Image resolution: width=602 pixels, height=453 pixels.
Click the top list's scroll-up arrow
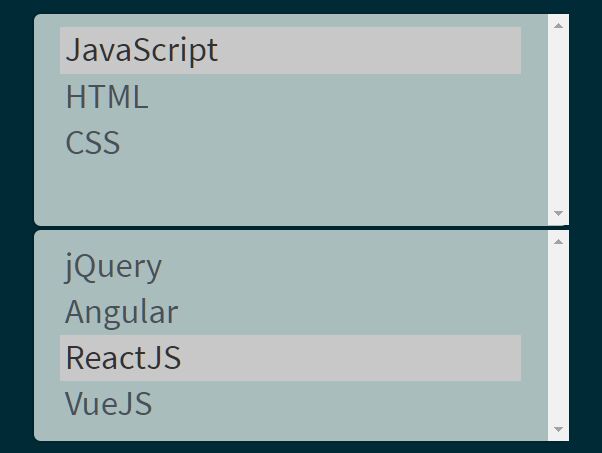point(558,26)
